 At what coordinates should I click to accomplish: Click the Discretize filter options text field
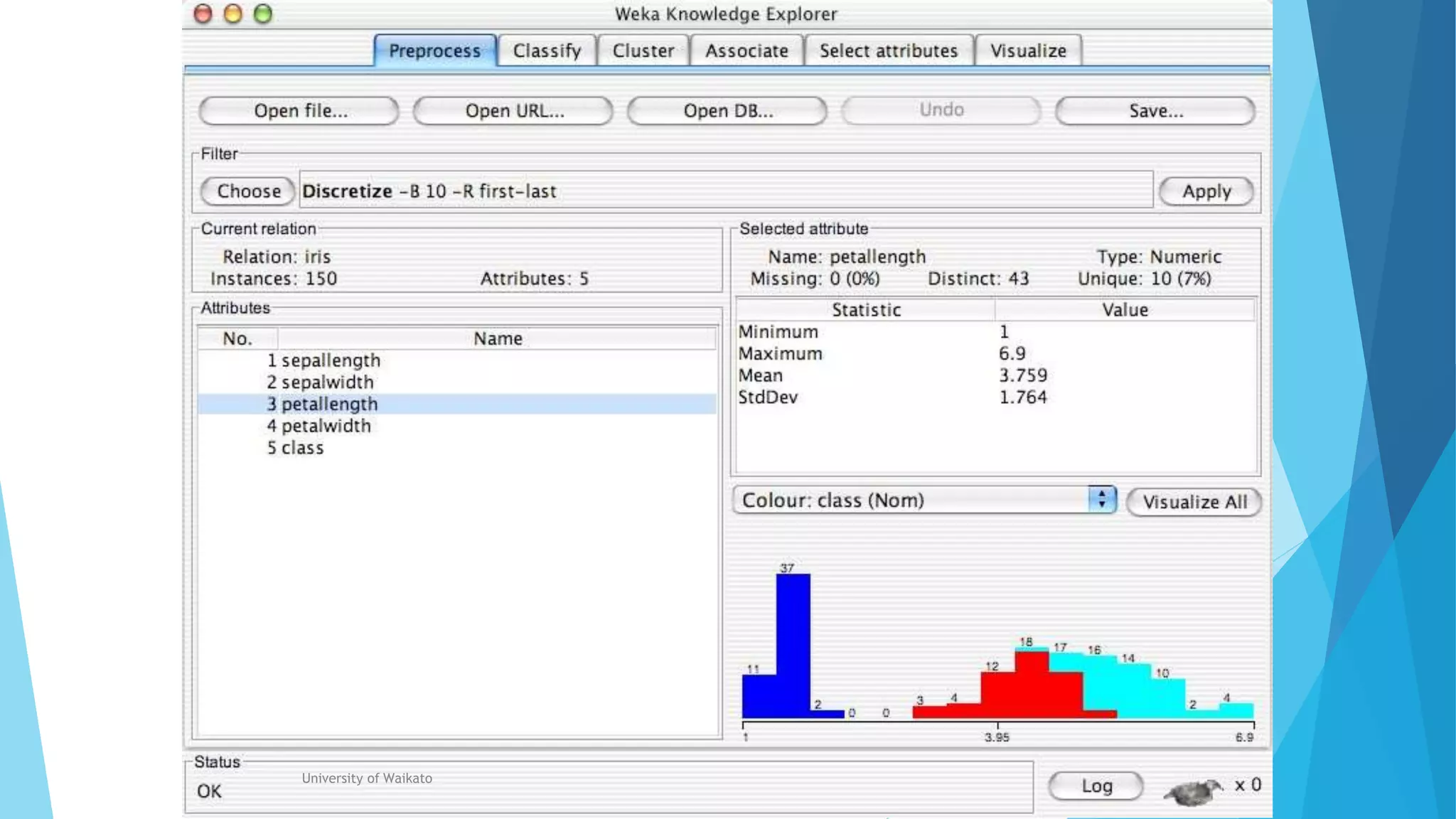(725, 191)
